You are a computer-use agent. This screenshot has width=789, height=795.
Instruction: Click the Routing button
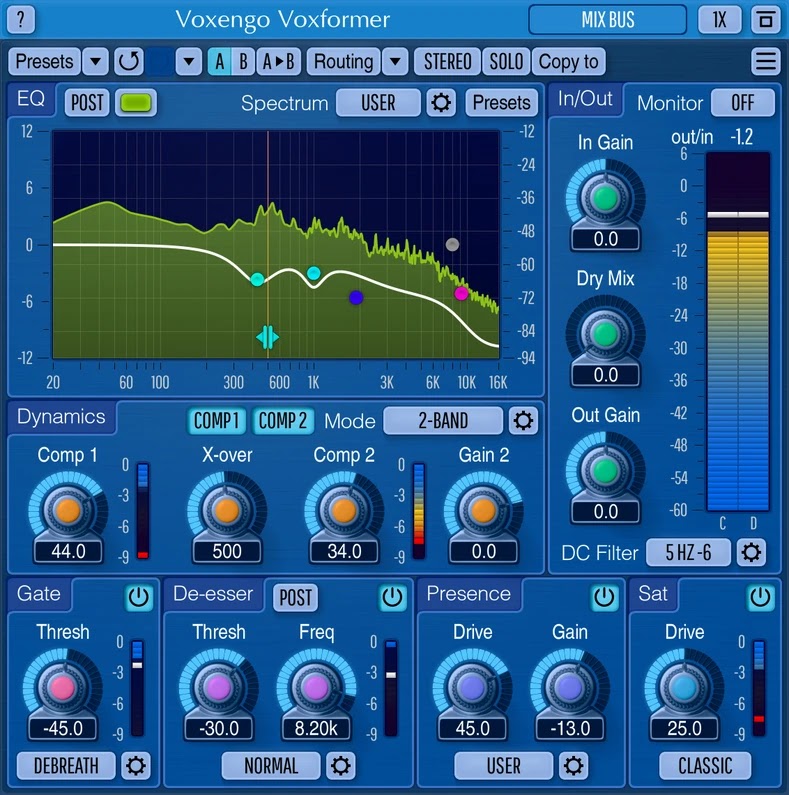(x=343, y=61)
